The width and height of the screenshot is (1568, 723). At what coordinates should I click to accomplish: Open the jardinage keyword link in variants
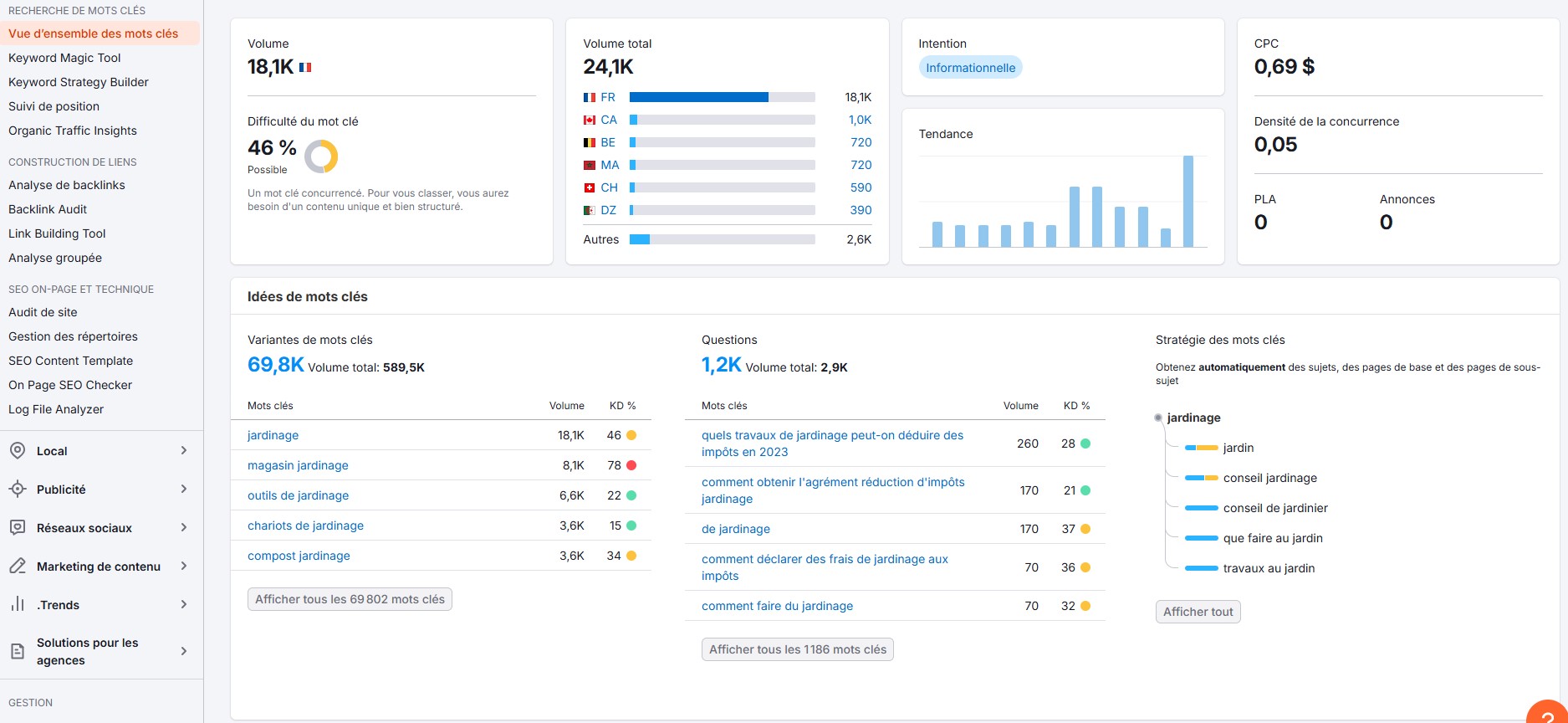tap(273, 435)
